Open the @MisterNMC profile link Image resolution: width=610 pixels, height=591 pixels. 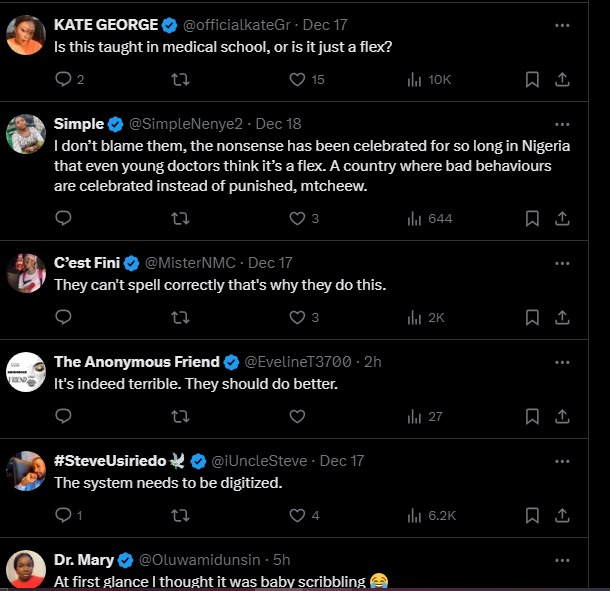[x=191, y=263]
